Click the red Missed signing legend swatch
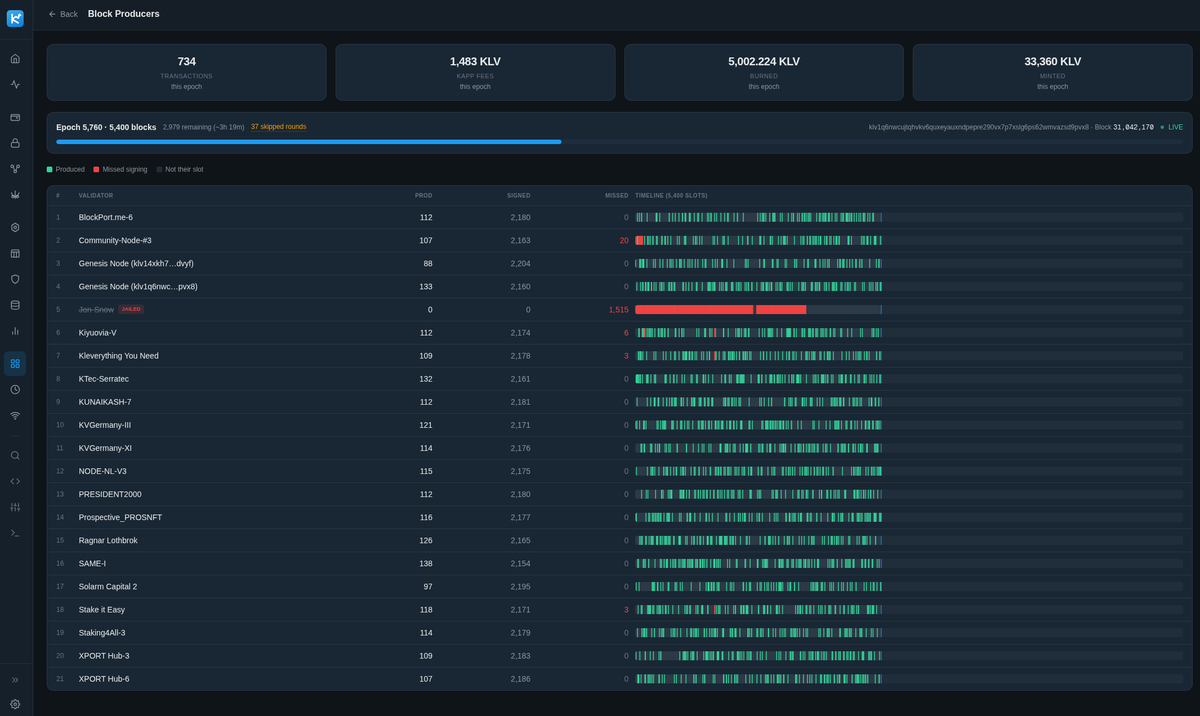The width and height of the screenshot is (1200, 716). coord(96,169)
